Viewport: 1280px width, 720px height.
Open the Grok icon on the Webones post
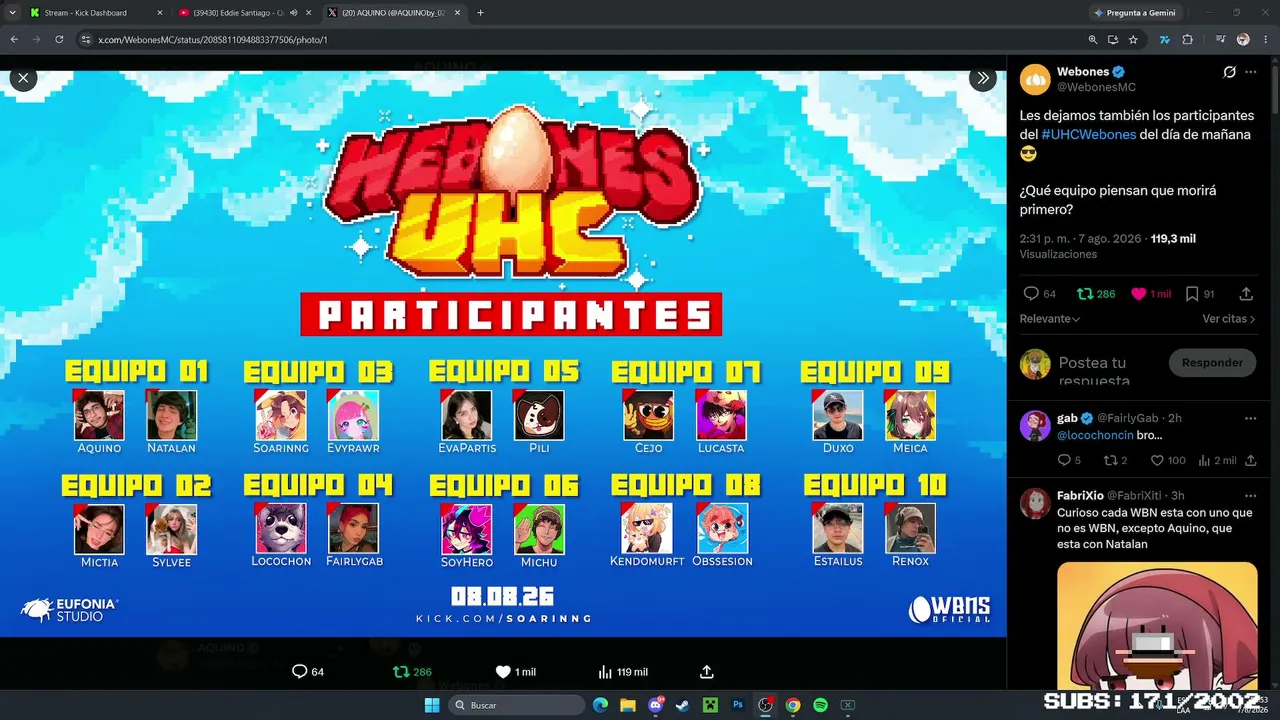tap(1229, 72)
